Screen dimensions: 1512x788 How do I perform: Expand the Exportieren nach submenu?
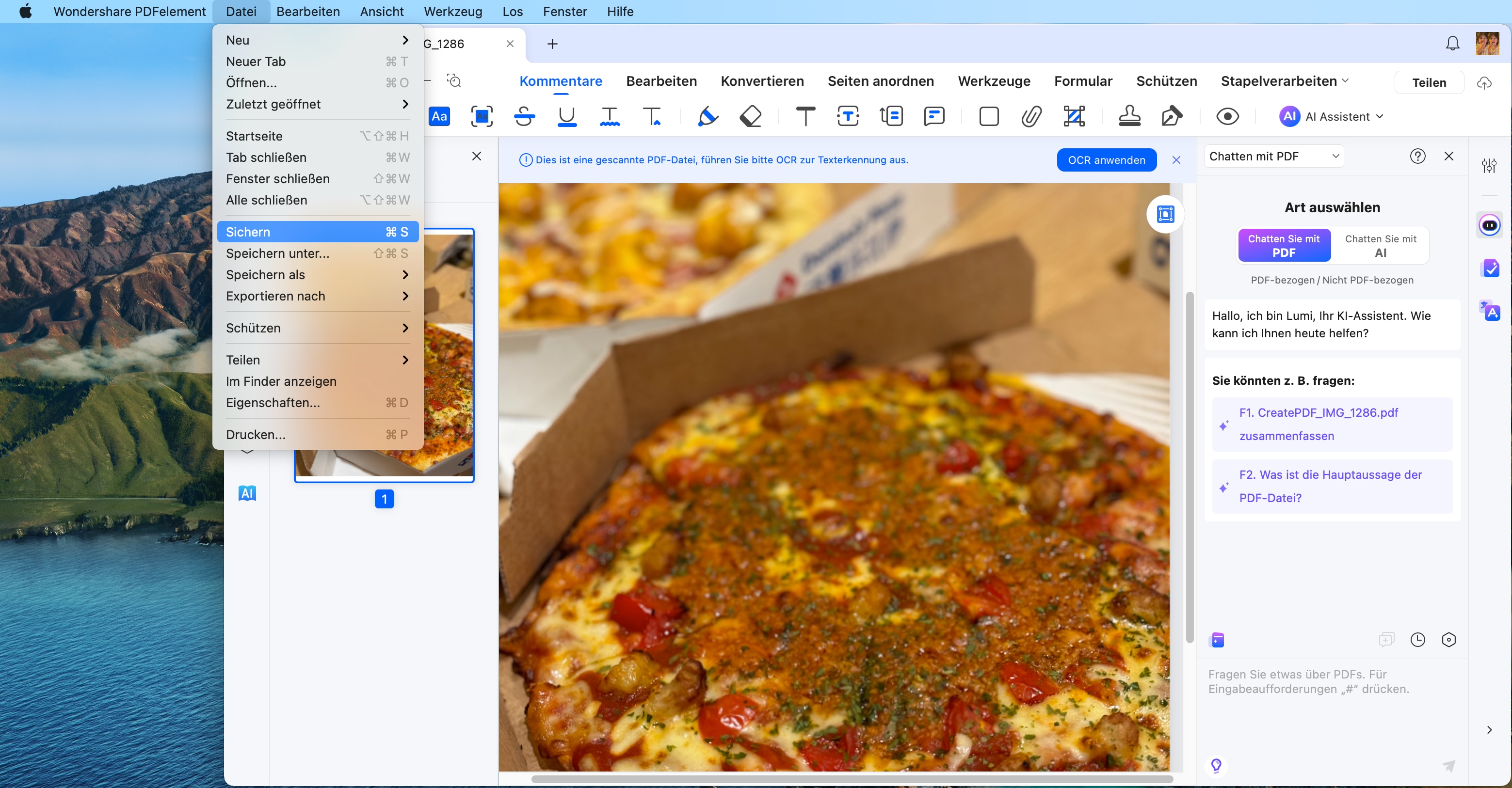(318, 296)
